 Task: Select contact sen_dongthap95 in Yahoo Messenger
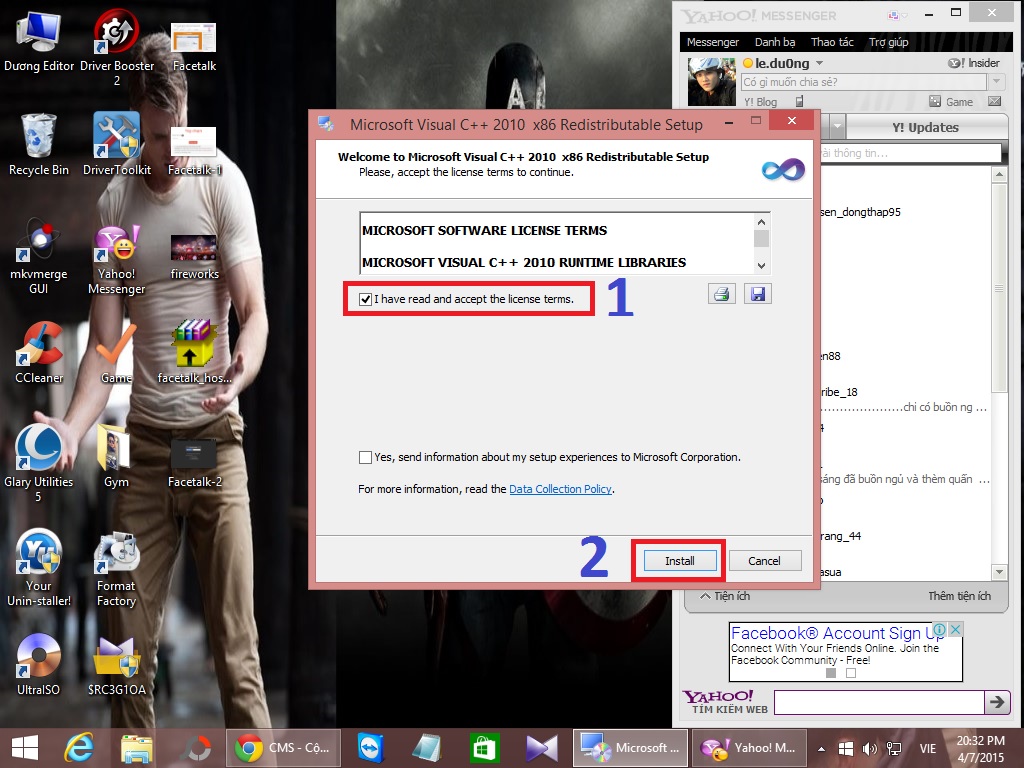861,212
